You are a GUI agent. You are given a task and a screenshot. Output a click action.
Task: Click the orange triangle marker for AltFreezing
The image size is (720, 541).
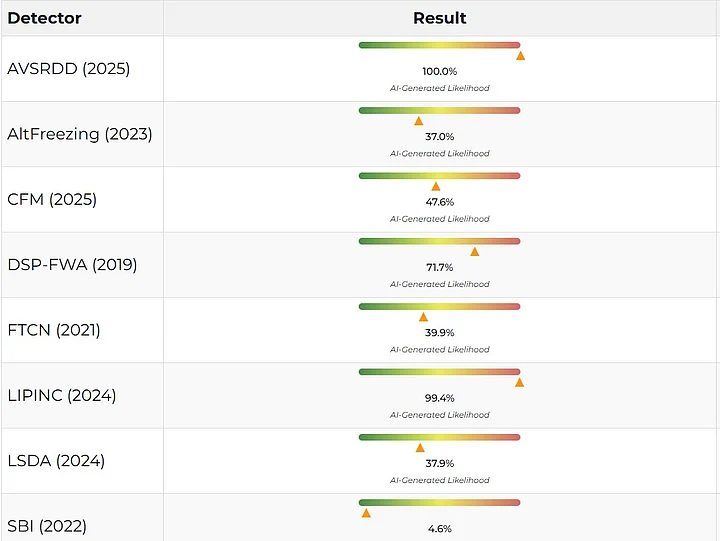pos(419,121)
